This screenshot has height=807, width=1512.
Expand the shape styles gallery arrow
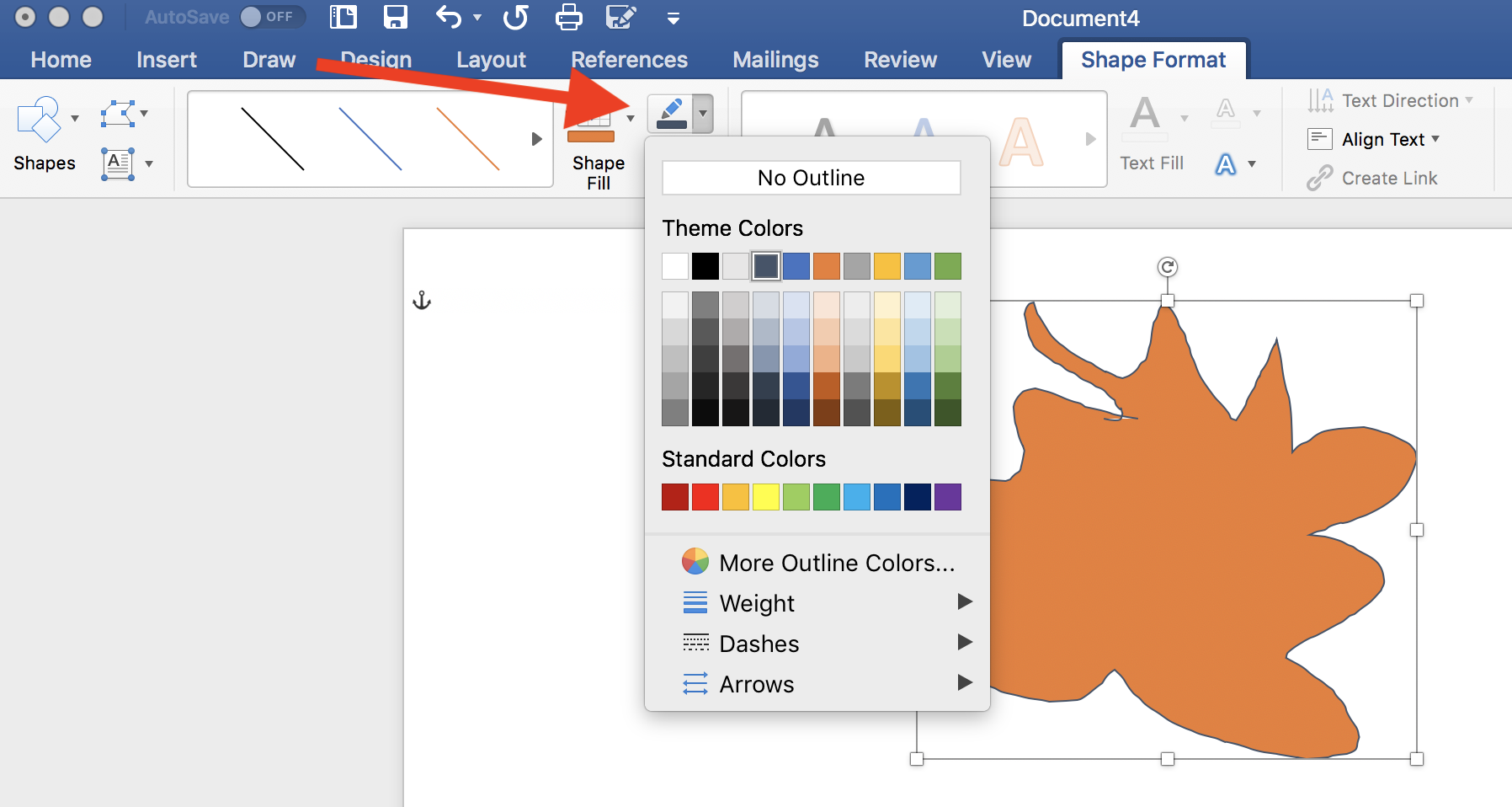pos(536,139)
